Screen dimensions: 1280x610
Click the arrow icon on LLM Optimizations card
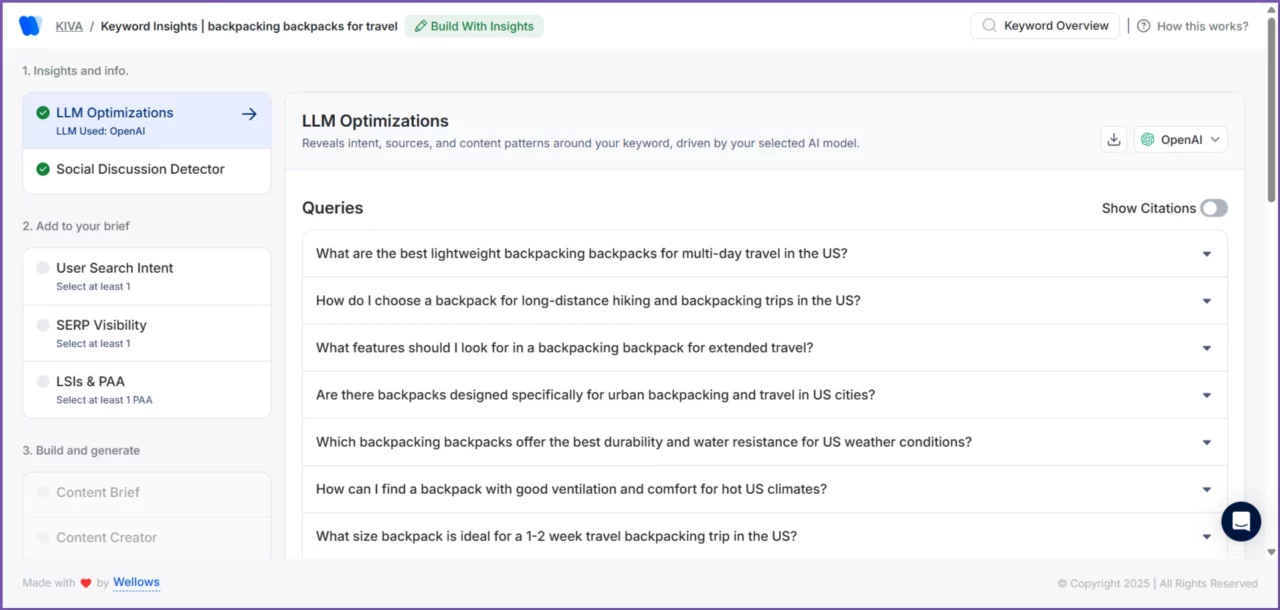tap(249, 113)
